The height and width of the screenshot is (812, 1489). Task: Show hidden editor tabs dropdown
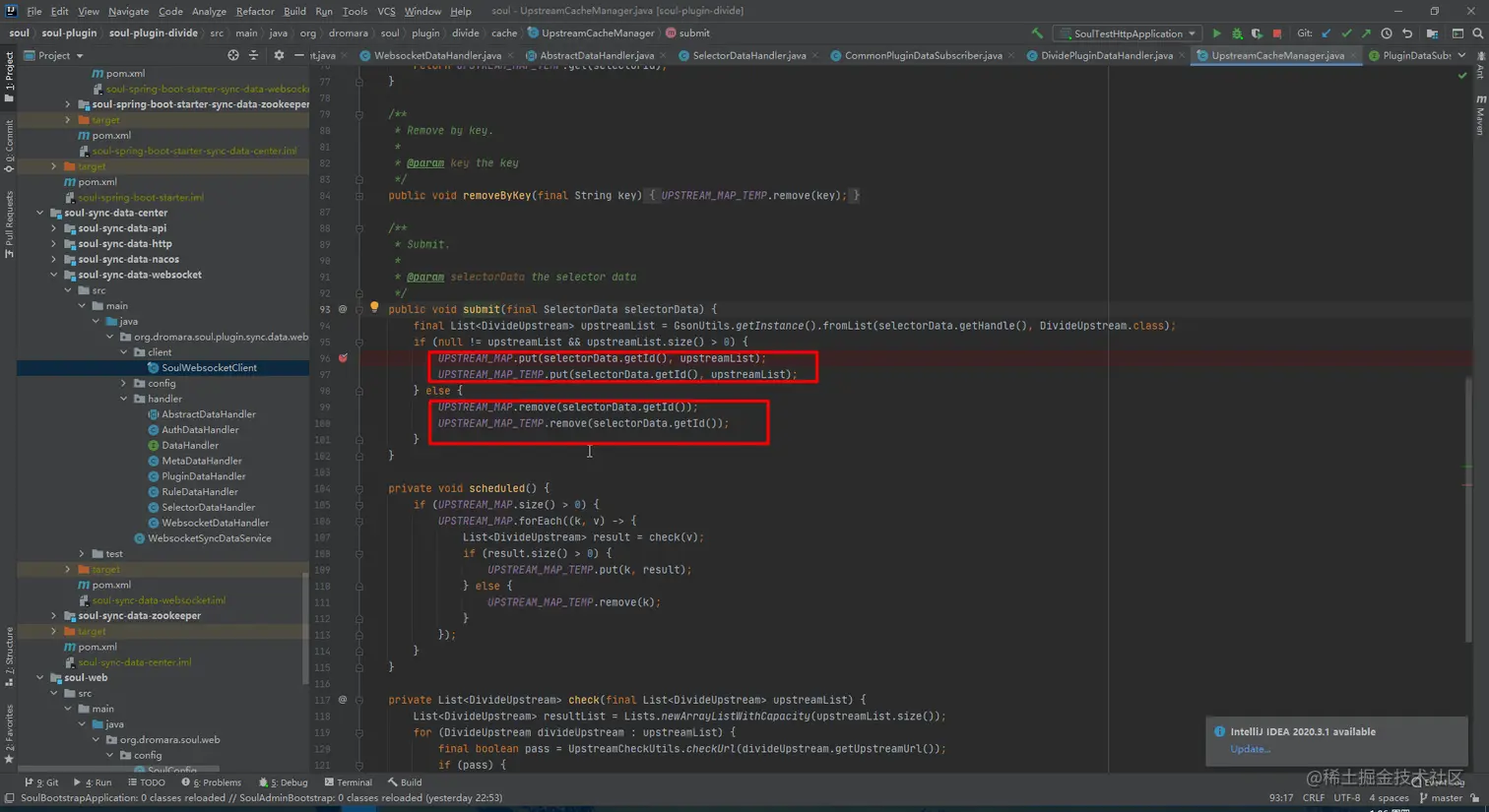coord(1461,56)
